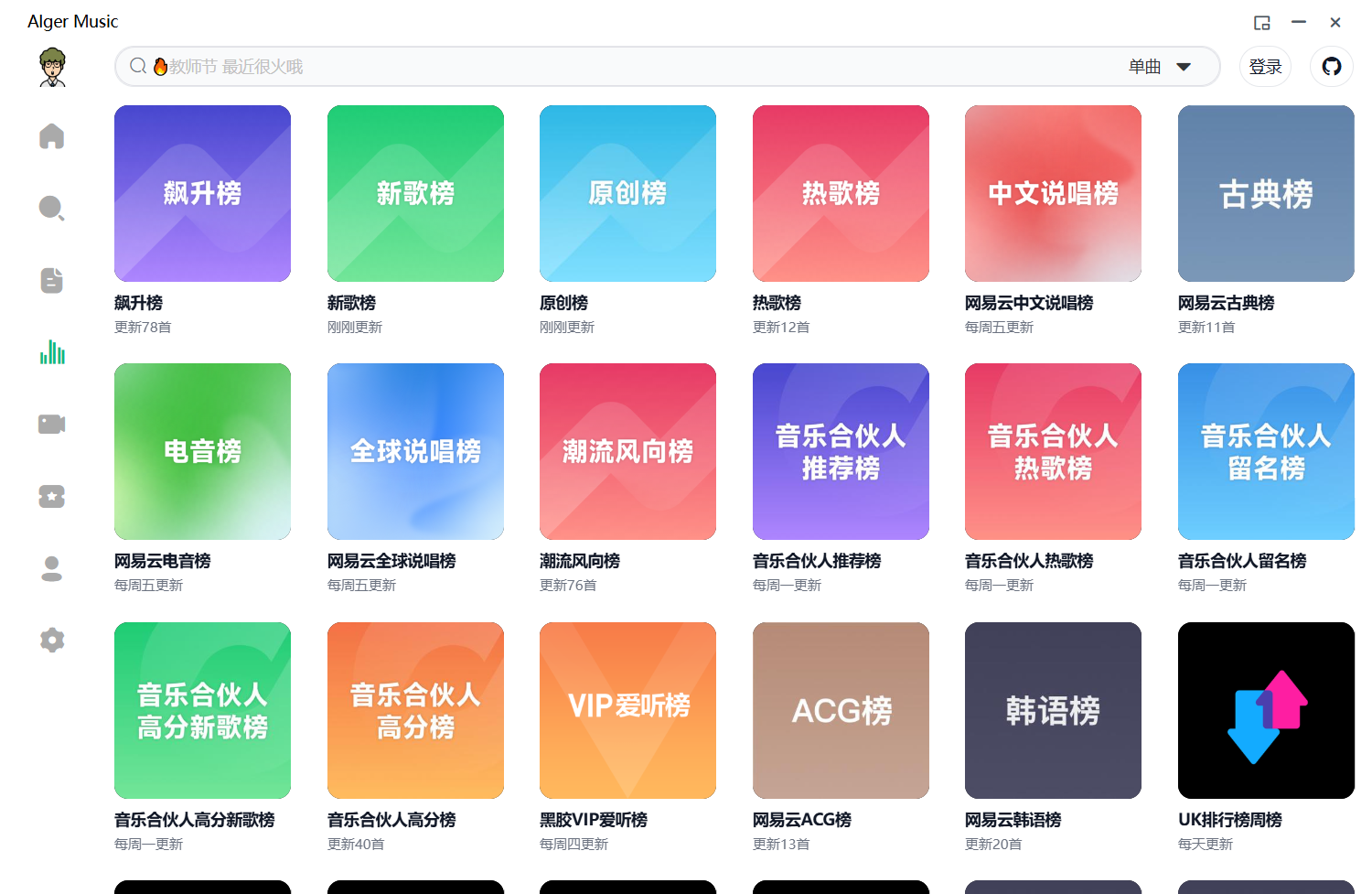Click the 网易云电音榜 title text
The height and width of the screenshot is (894, 1372).
[x=162, y=561]
